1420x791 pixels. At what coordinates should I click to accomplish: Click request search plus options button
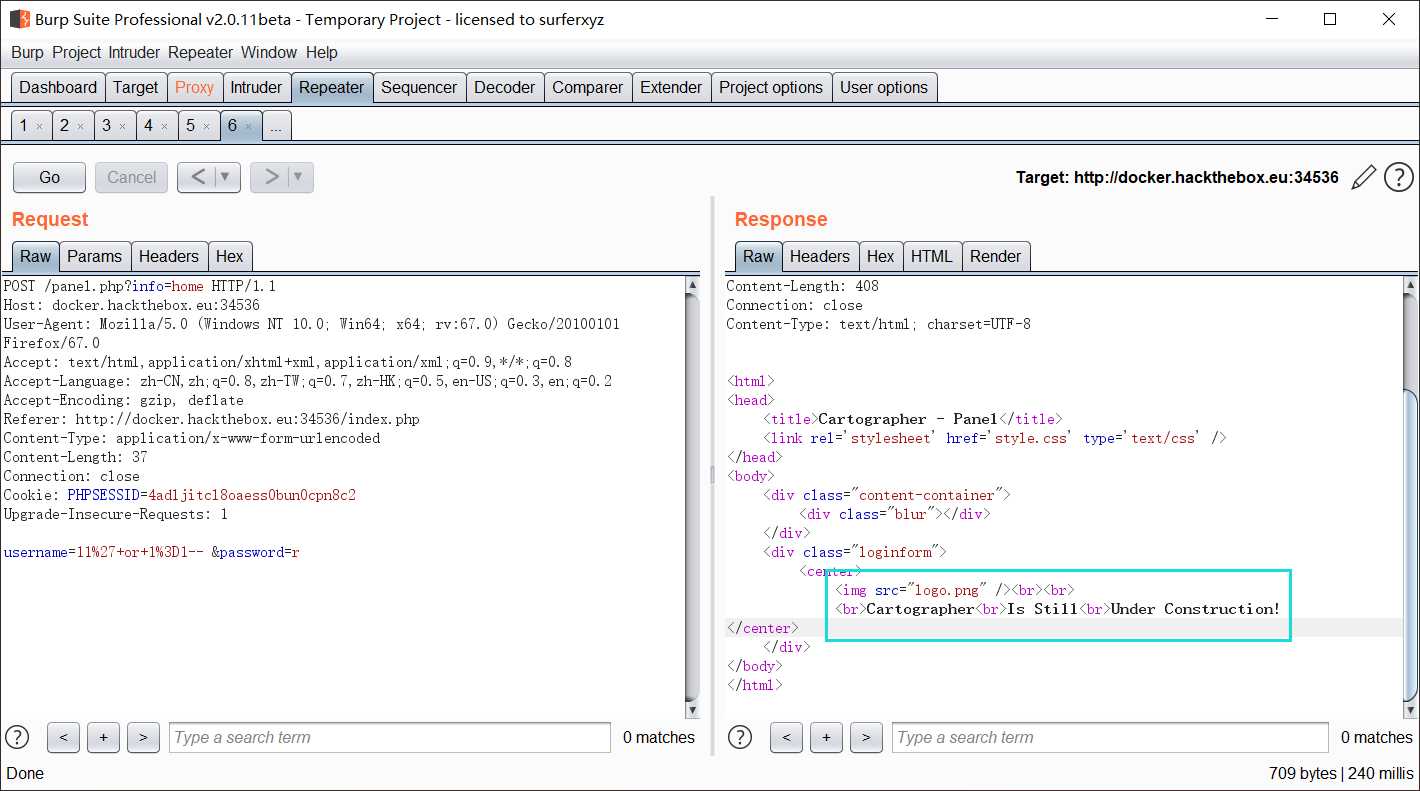click(103, 737)
